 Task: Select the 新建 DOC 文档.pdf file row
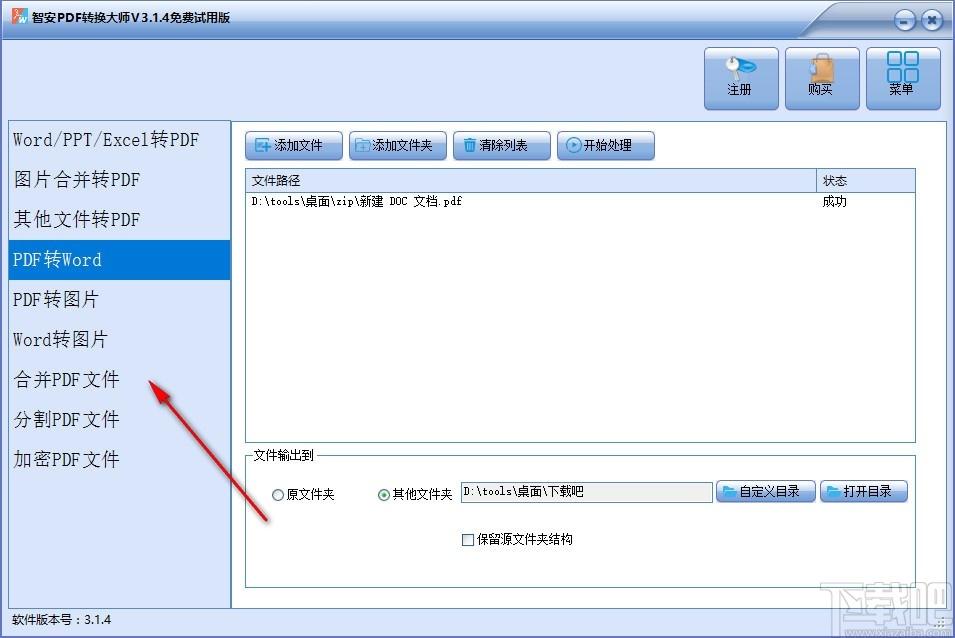pos(580,202)
